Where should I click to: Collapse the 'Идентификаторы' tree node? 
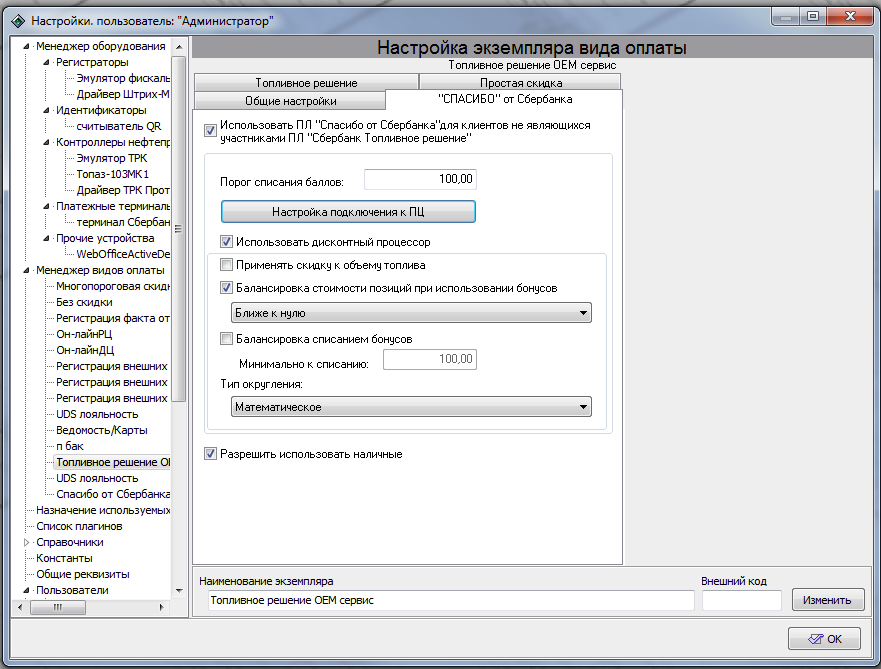[x=46, y=111]
